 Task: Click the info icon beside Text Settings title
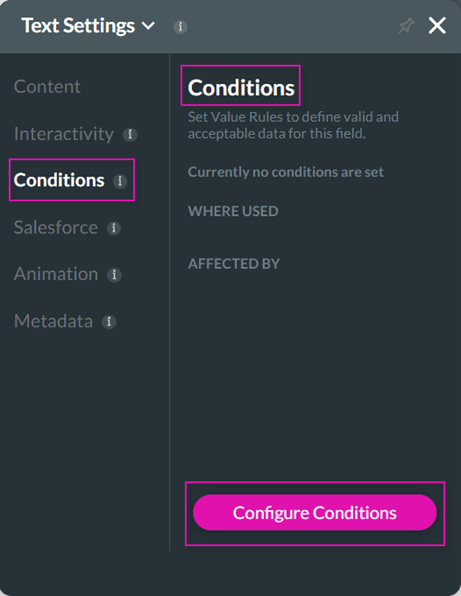click(180, 27)
